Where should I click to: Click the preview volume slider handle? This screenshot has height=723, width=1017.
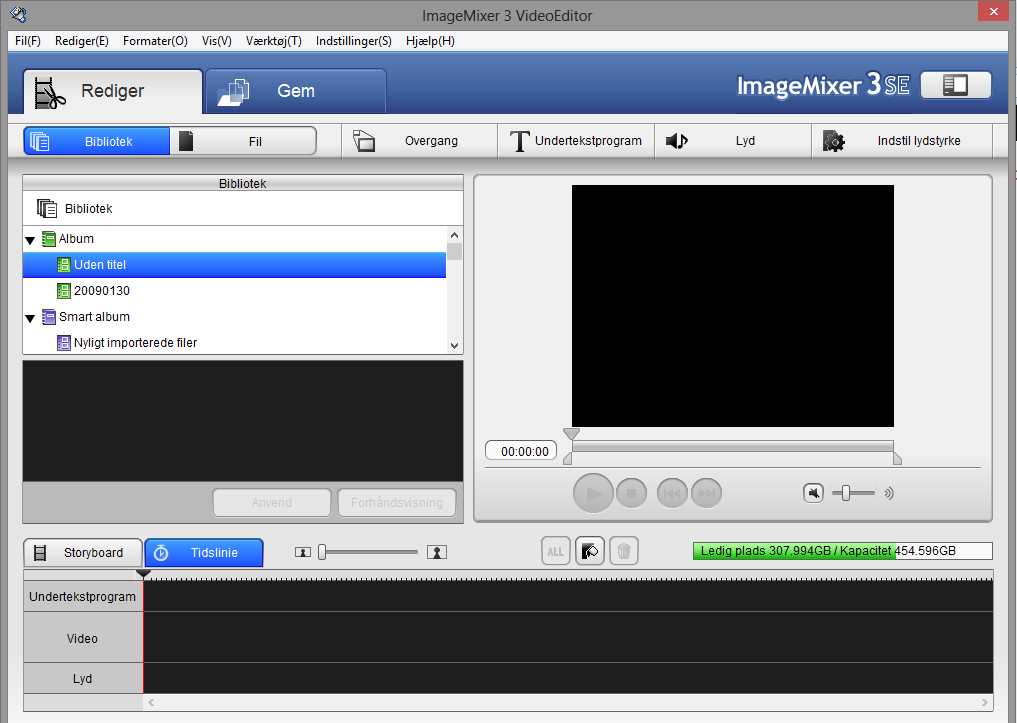846,493
